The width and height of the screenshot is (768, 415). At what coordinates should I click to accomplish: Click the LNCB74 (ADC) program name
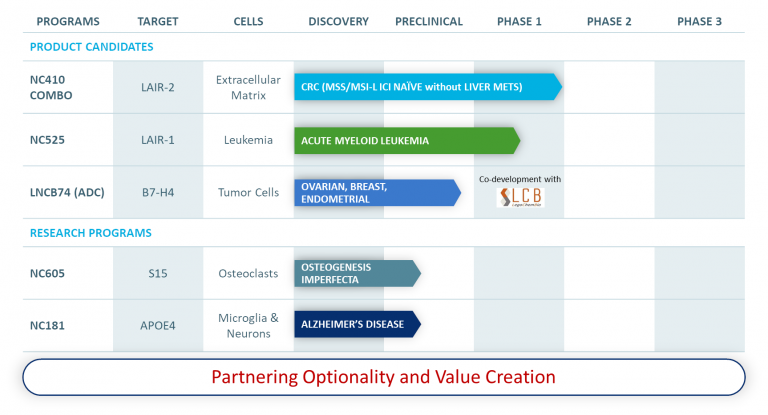(x=67, y=193)
